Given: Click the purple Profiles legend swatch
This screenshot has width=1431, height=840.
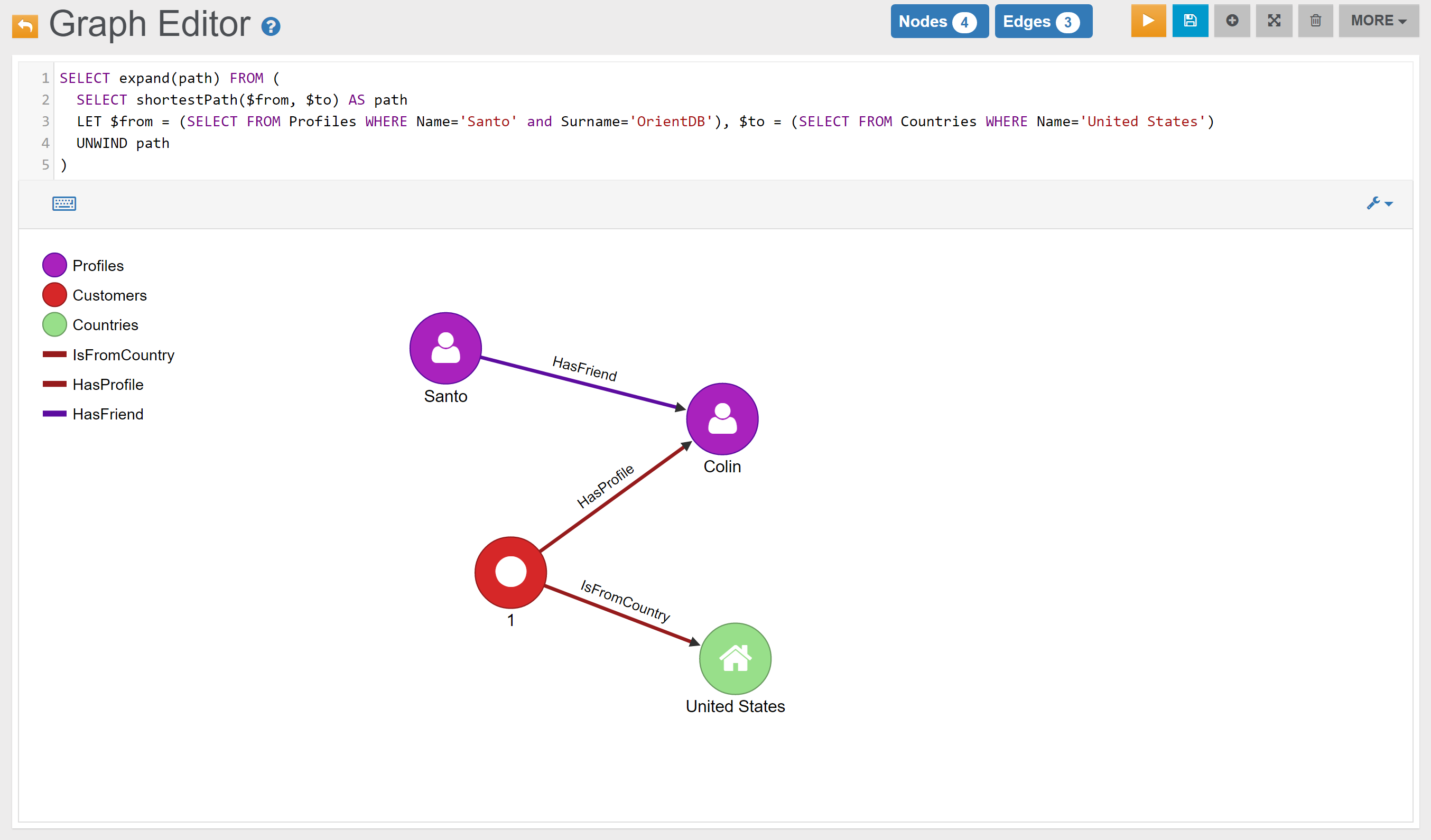Looking at the screenshot, I should point(54,265).
